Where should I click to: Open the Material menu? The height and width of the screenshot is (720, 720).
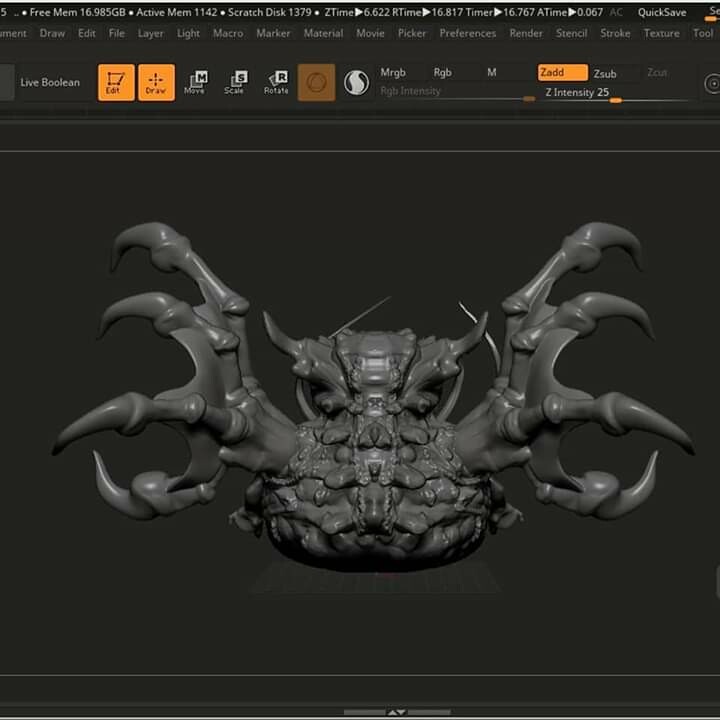click(323, 33)
